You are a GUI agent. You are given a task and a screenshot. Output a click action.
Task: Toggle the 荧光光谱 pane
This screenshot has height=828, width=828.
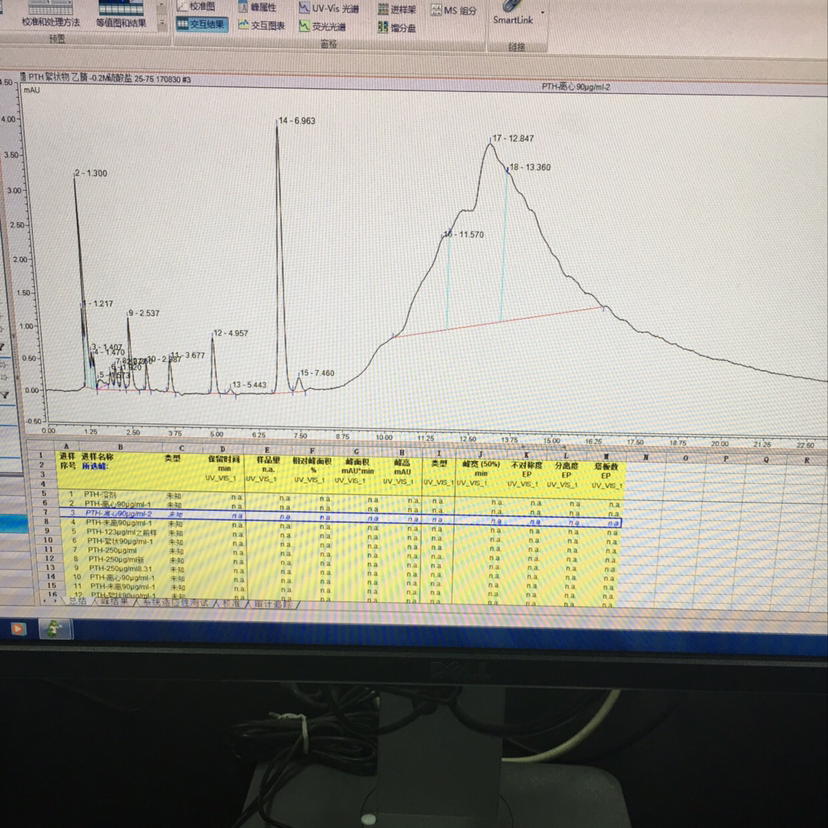pos(322,26)
